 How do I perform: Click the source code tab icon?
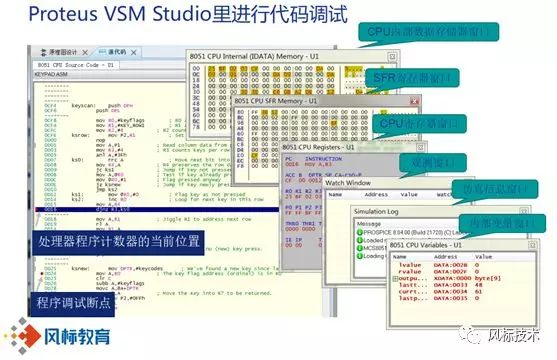[x=102, y=52]
